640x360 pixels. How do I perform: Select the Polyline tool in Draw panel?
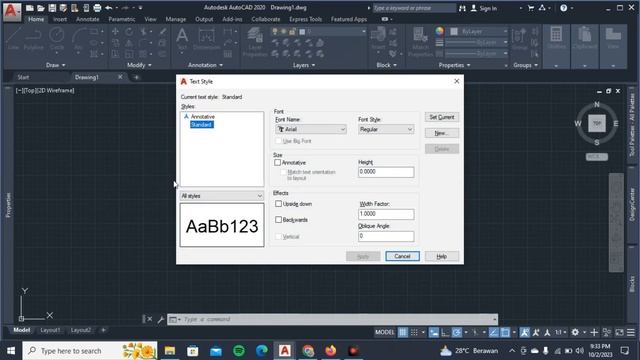click(33, 40)
